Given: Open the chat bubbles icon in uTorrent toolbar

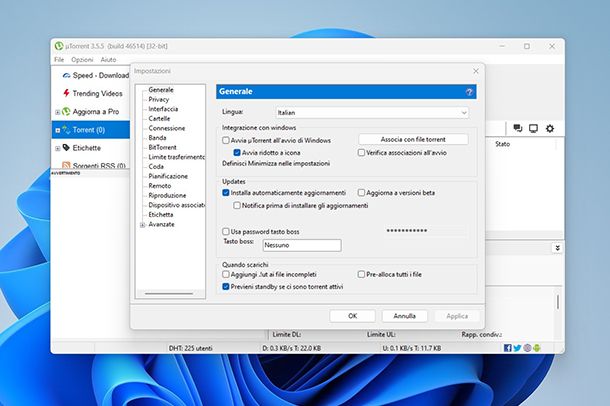Looking at the screenshot, I should click(517, 128).
